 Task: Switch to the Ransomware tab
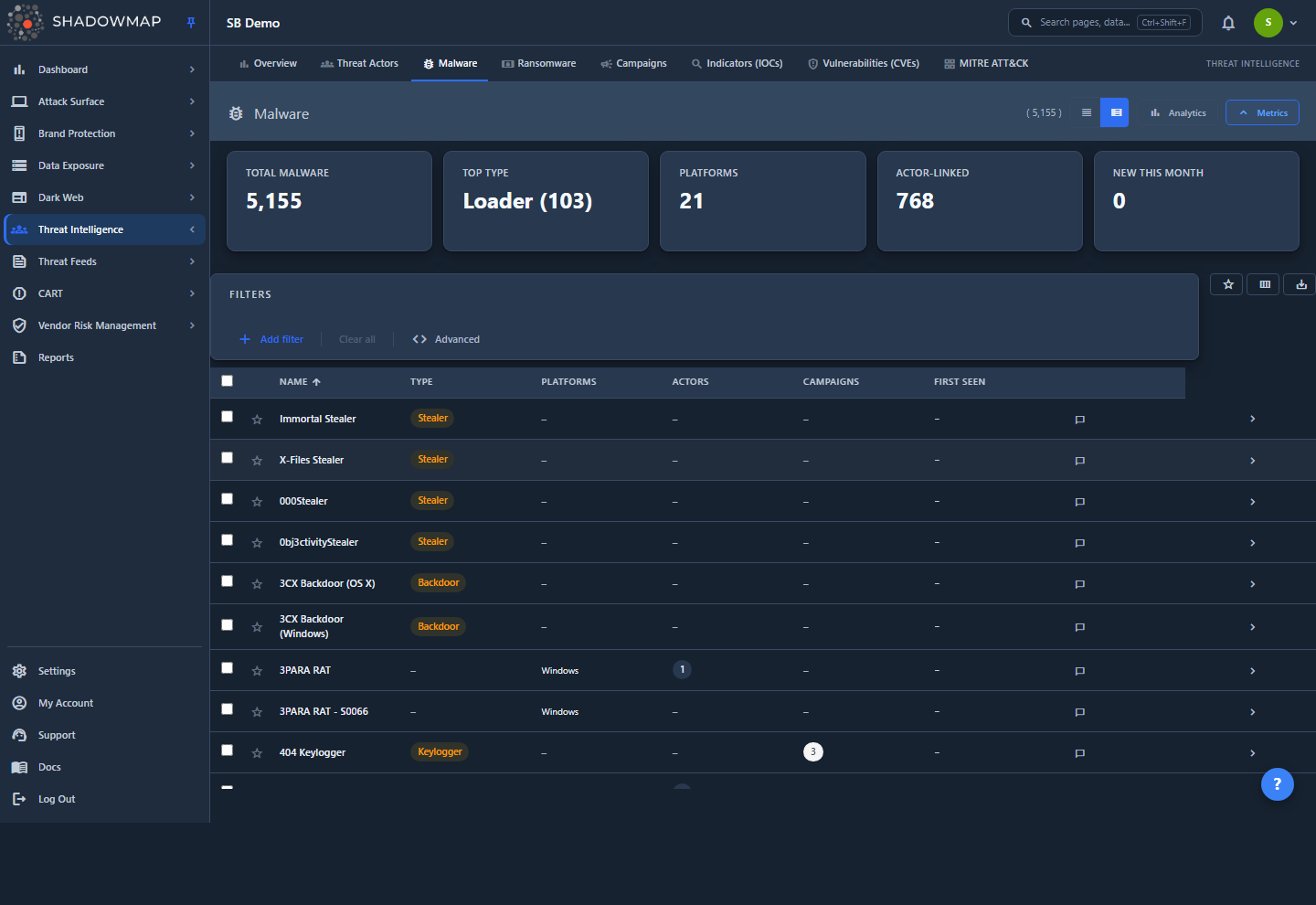[539, 63]
